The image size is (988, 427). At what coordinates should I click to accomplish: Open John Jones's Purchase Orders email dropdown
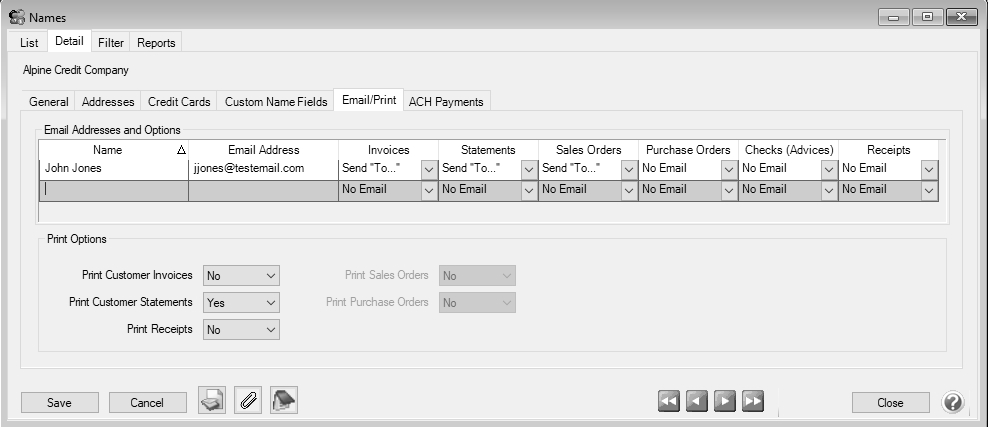coord(729,169)
